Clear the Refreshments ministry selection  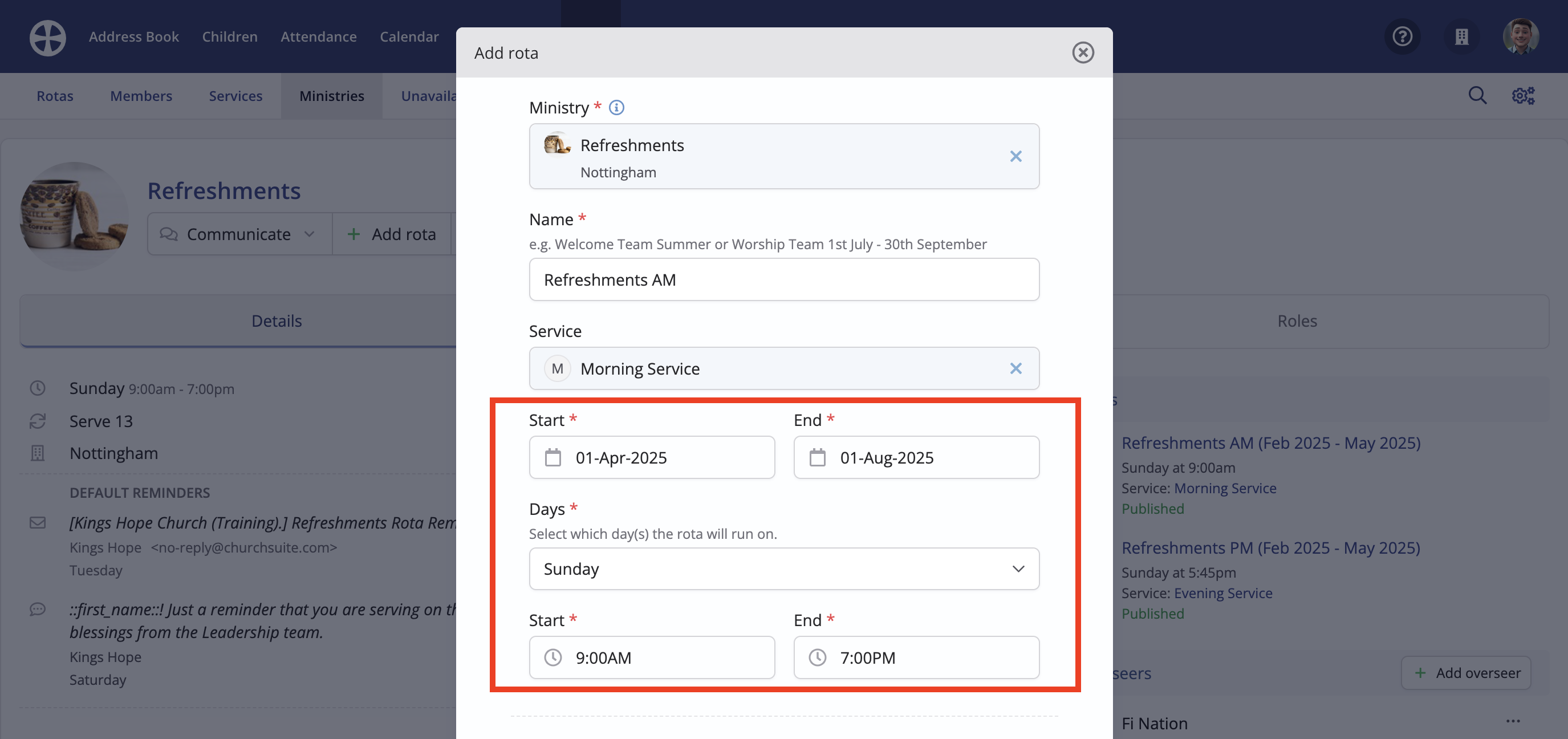[1015, 156]
